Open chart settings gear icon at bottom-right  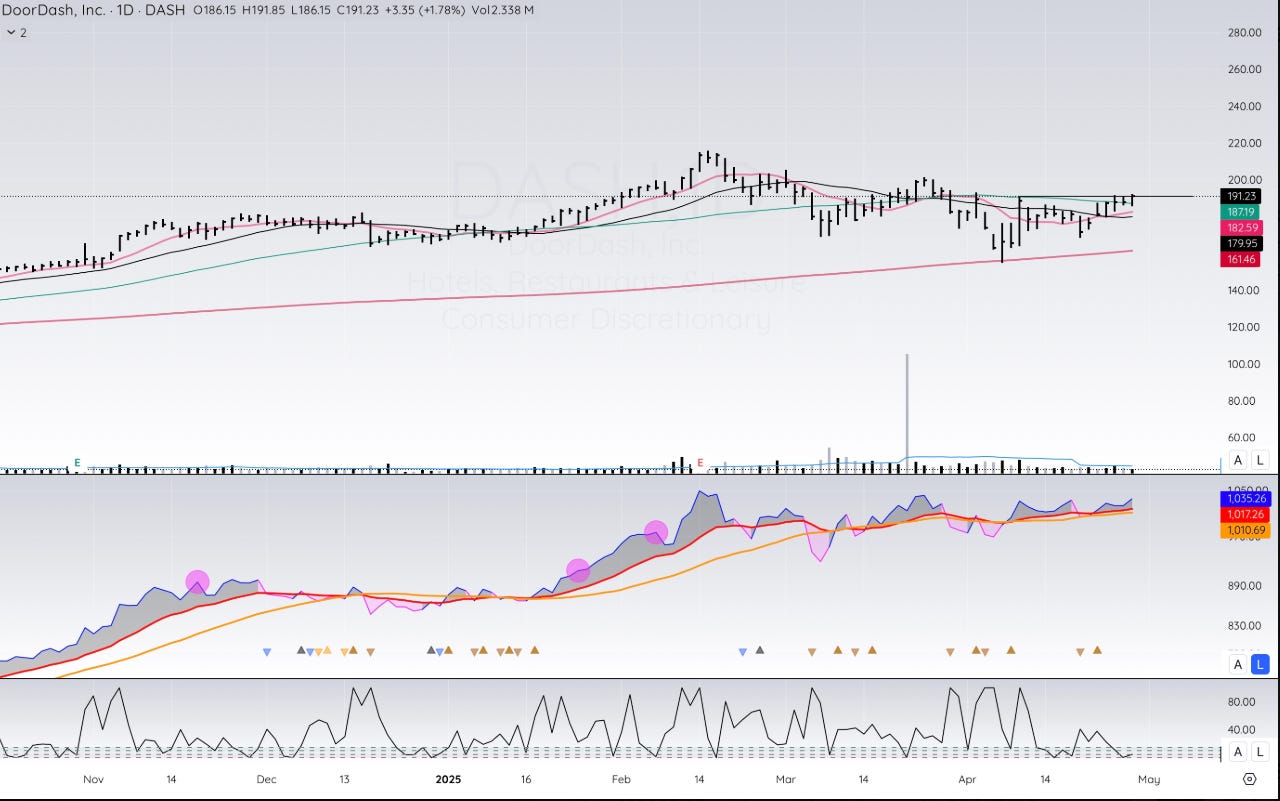[1249, 779]
